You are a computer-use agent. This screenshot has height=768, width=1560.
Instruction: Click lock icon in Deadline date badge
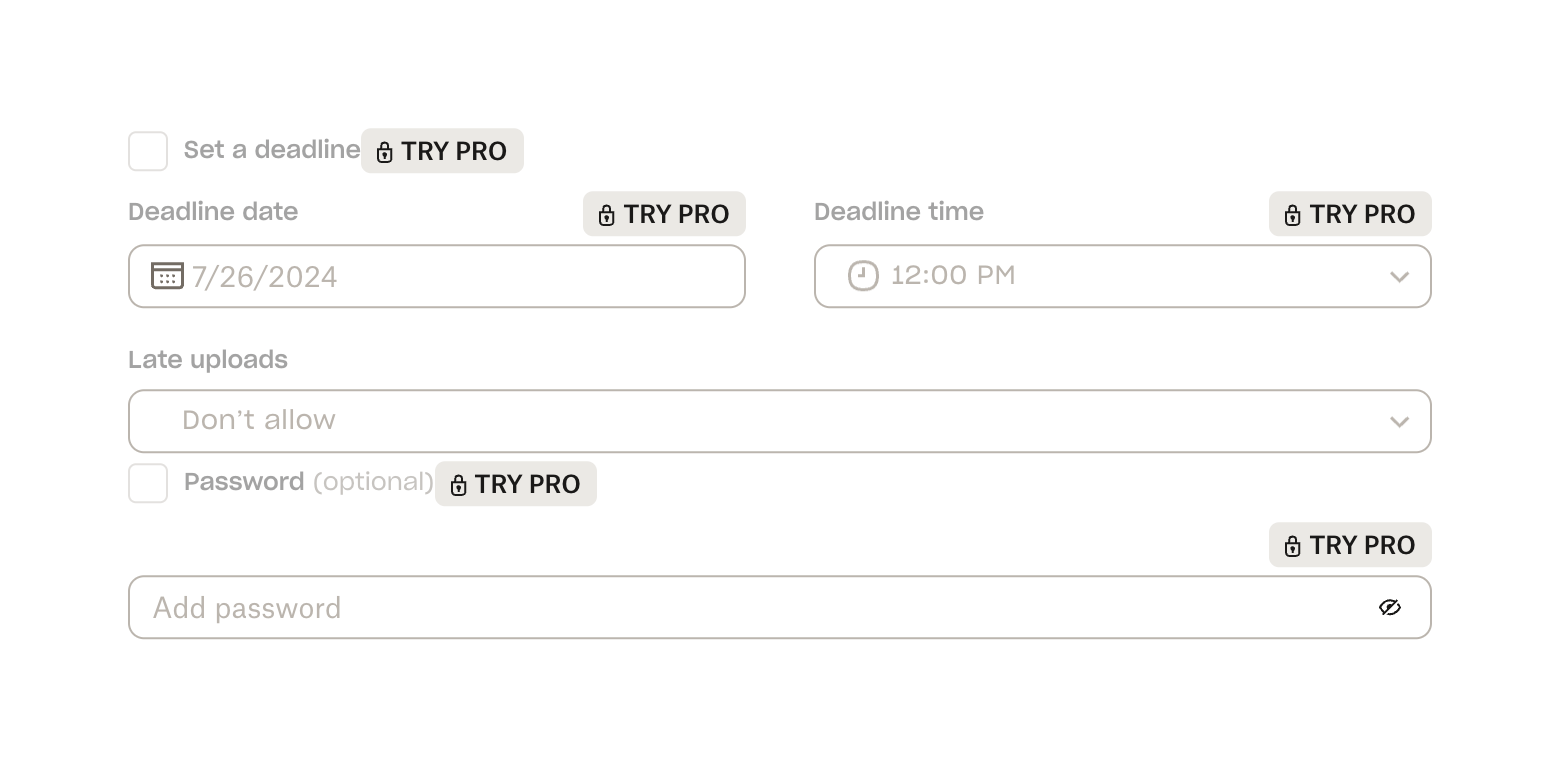coord(606,215)
